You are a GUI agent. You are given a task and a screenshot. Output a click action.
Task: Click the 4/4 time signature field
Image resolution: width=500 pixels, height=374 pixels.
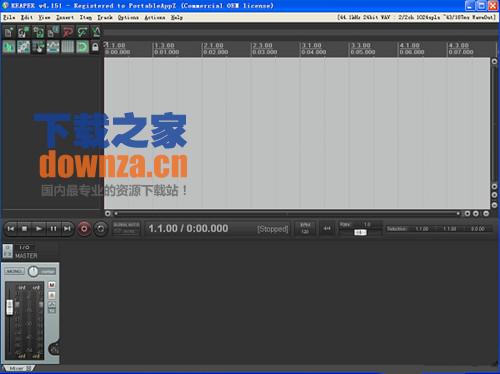pyautogui.click(x=327, y=228)
